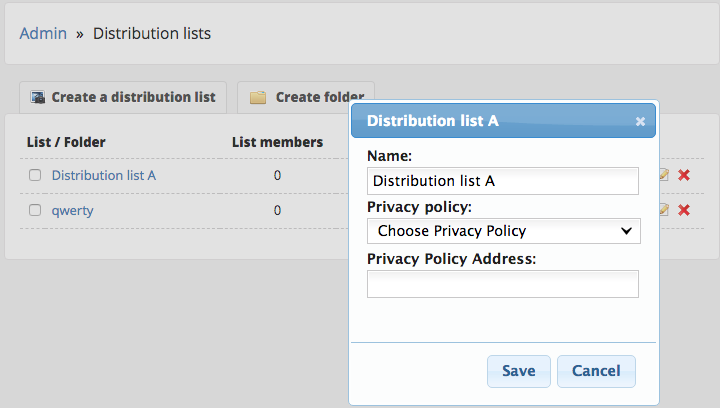Close the Distribution list A dialog

[x=640, y=121]
